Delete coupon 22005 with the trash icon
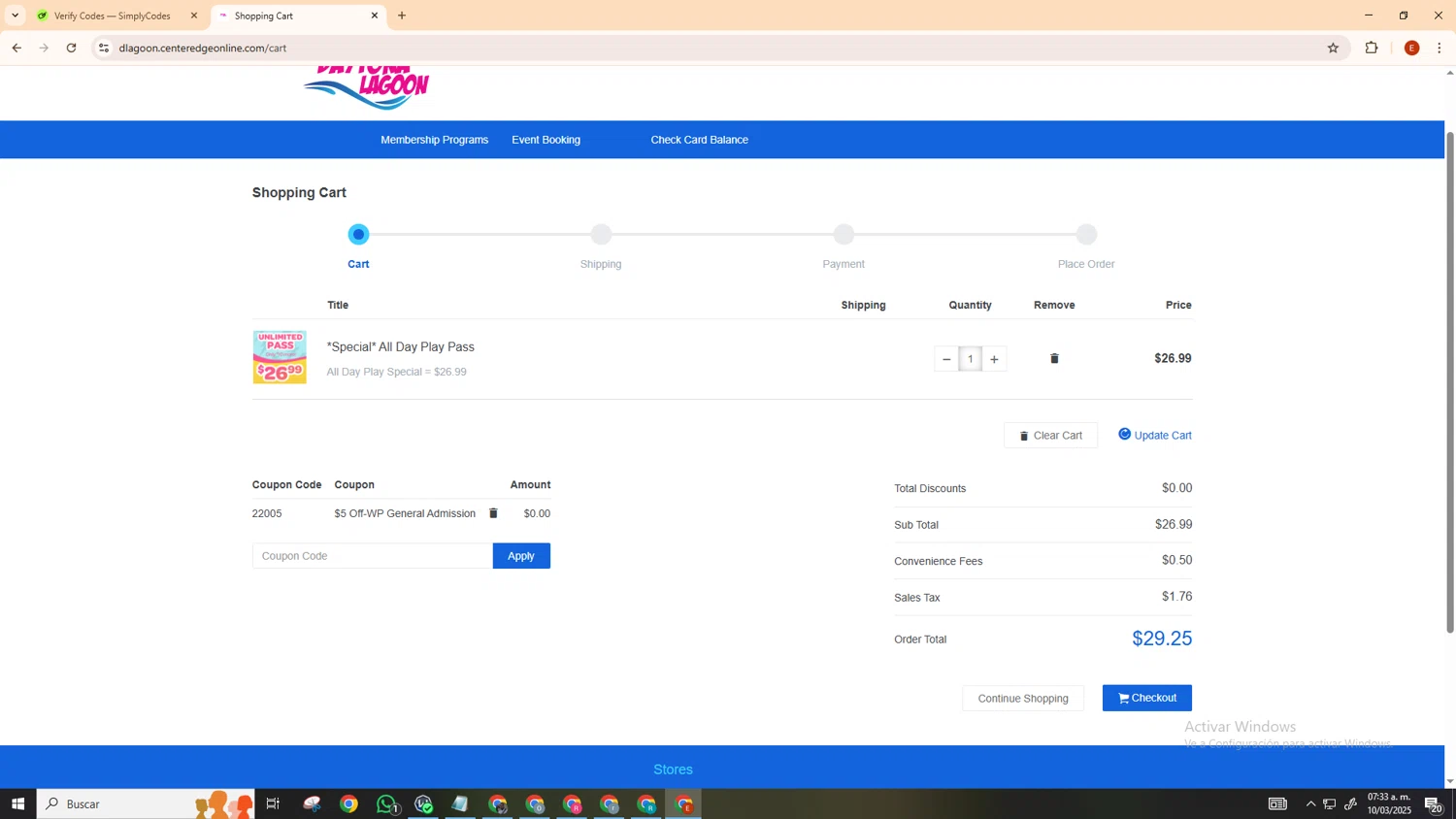 [x=493, y=513]
